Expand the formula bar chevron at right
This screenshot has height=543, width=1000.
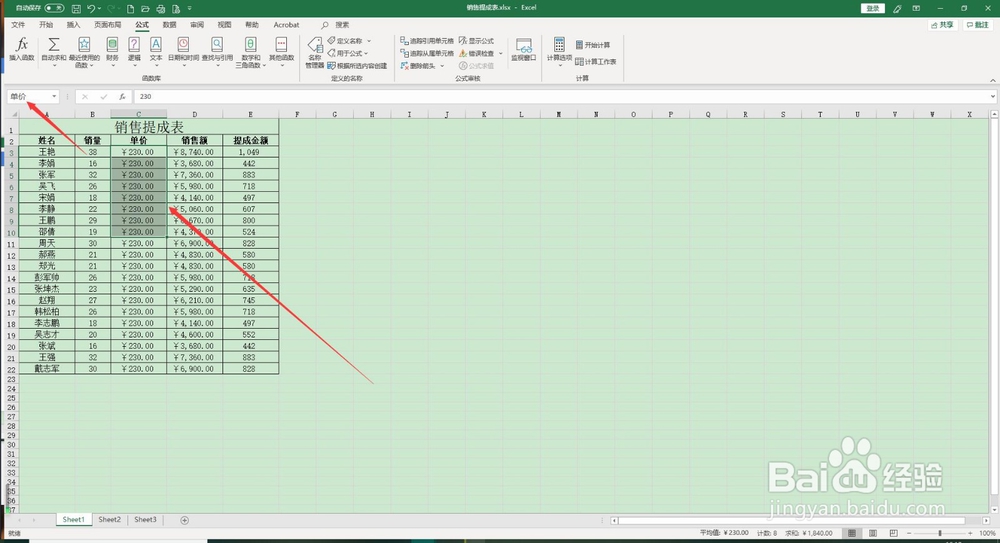[x=993, y=96]
